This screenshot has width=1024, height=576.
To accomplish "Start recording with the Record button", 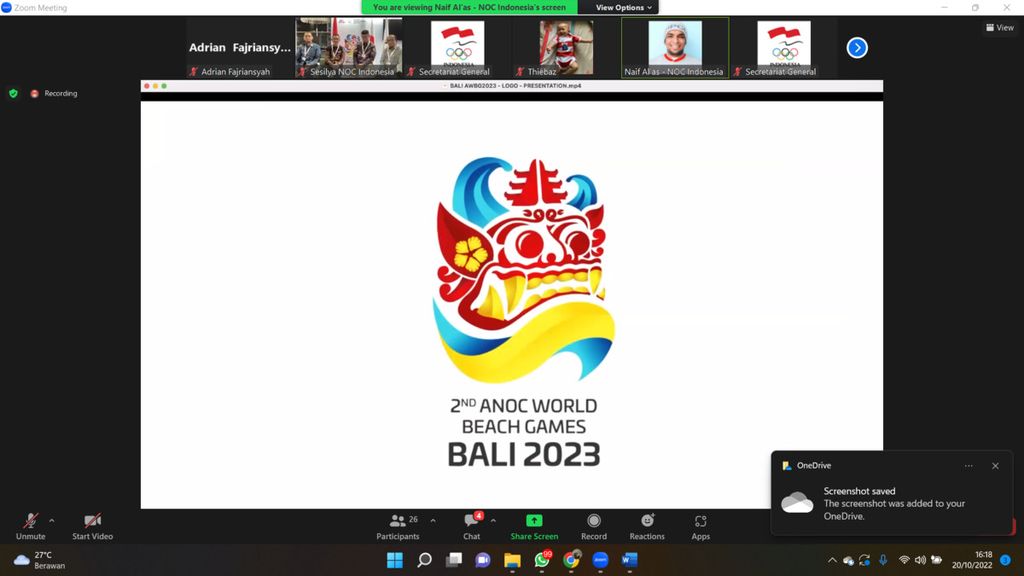I will click(594, 526).
